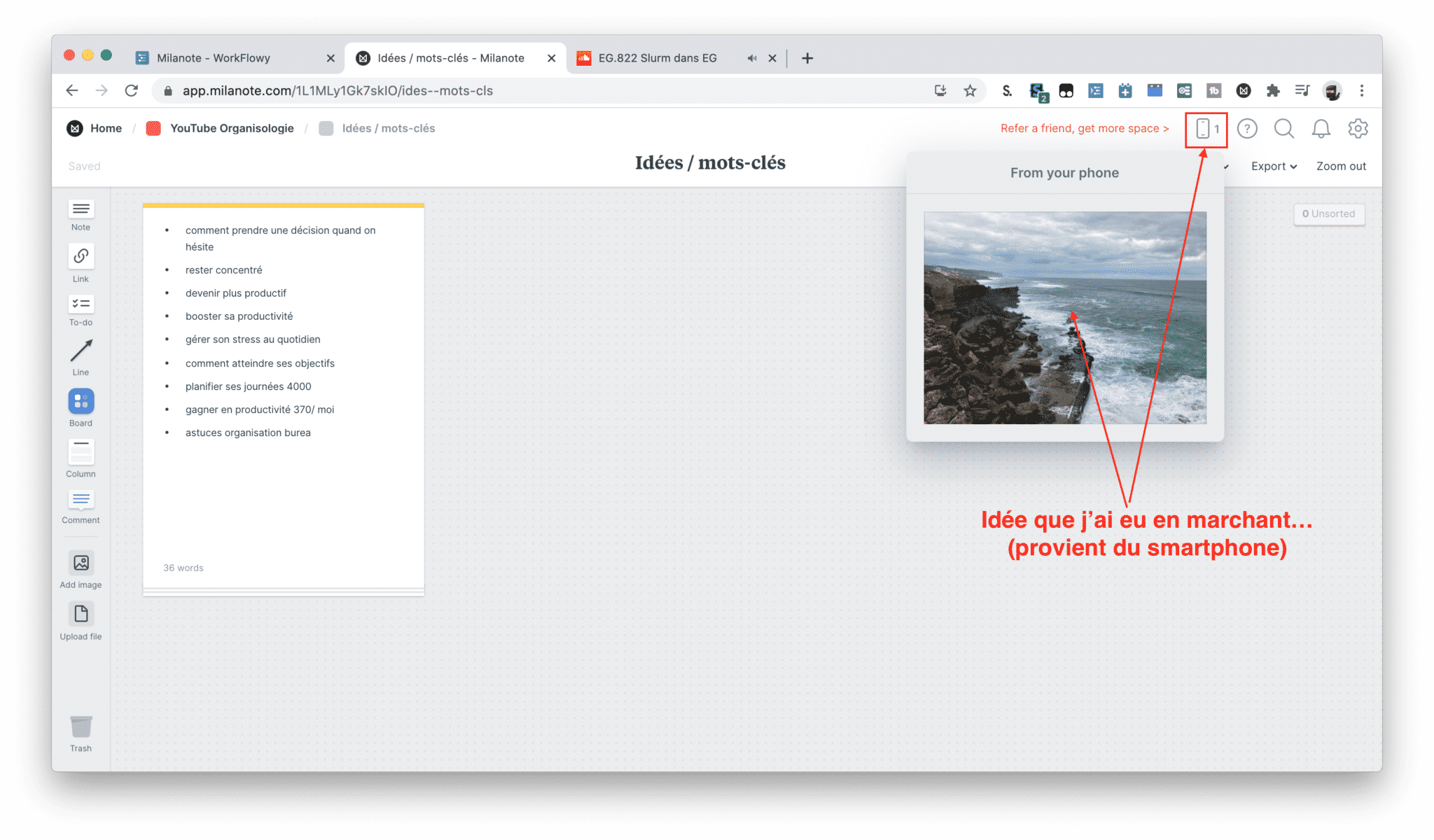Viewport: 1434px width, 840px height.
Task: Click the site lock icon
Action: click(168, 90)
